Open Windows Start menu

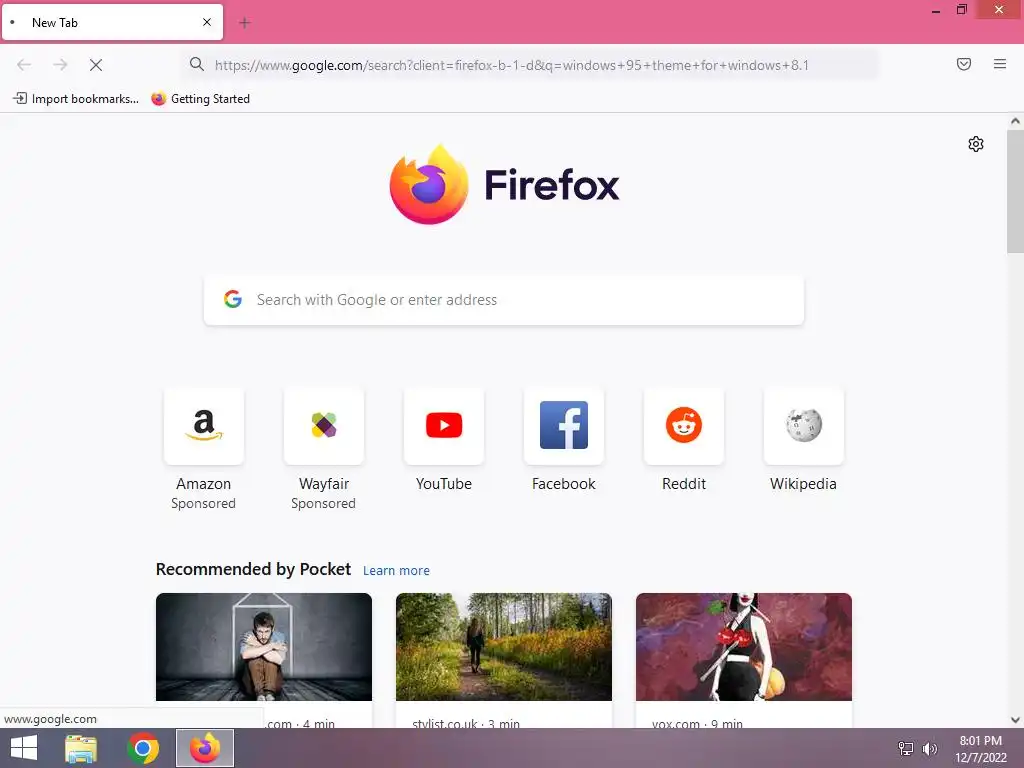click(24, 748)
